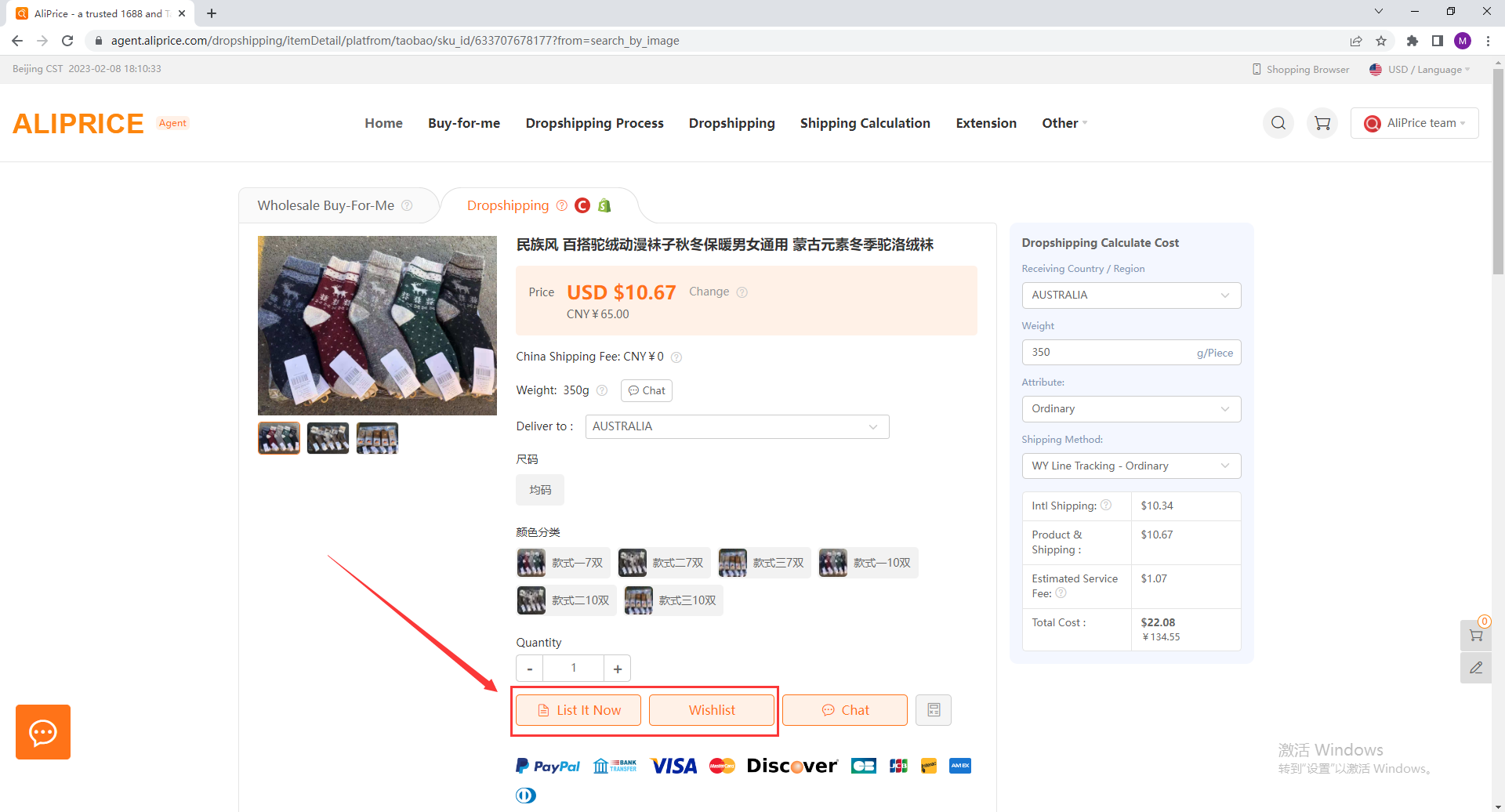This screenshot has width=1505, height=812.
Task: Open Dropshipping nav menu item
Action: (x=731, y=123)
